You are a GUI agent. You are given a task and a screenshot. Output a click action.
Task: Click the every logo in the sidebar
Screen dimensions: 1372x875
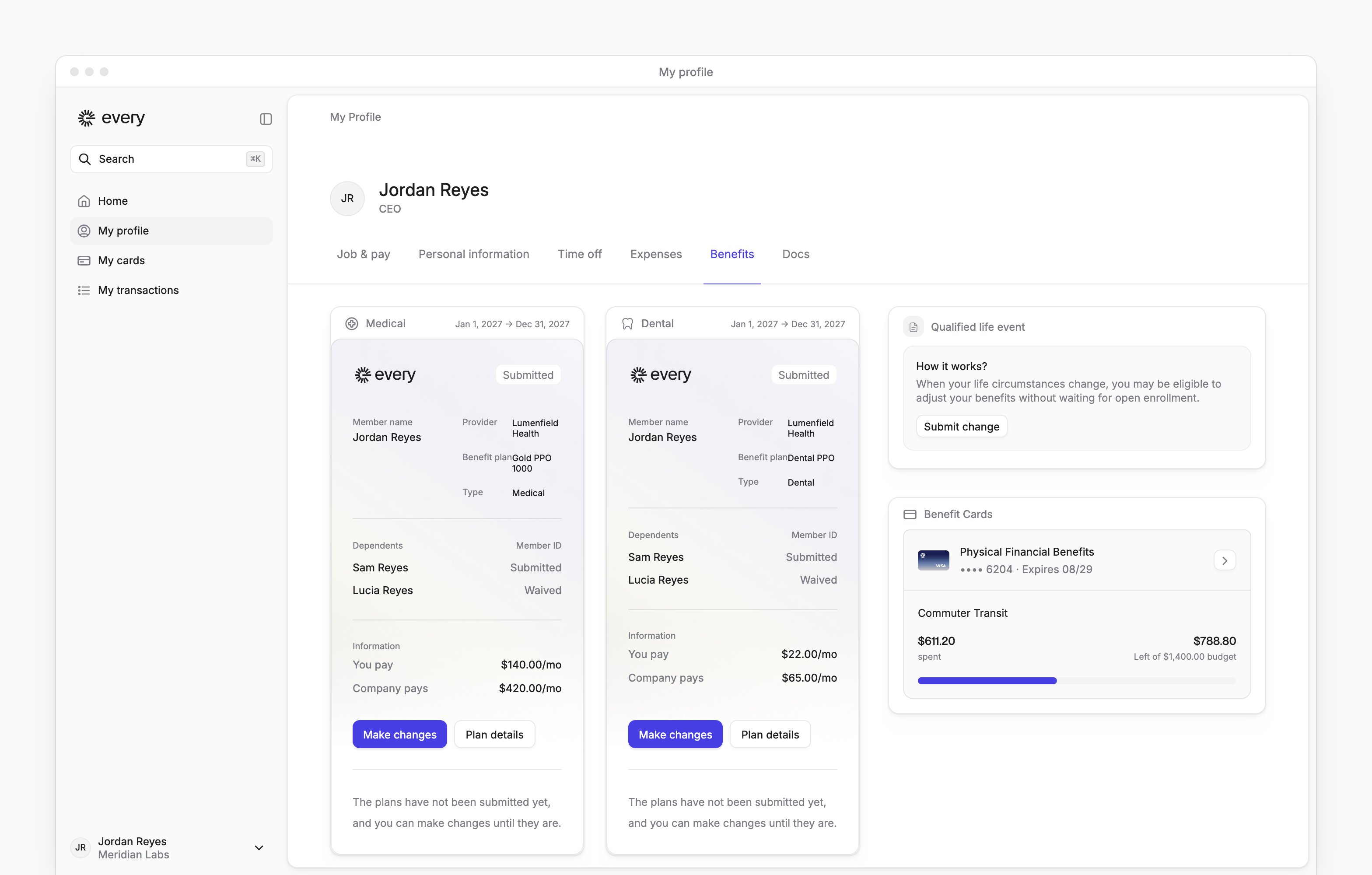(111, 118)
